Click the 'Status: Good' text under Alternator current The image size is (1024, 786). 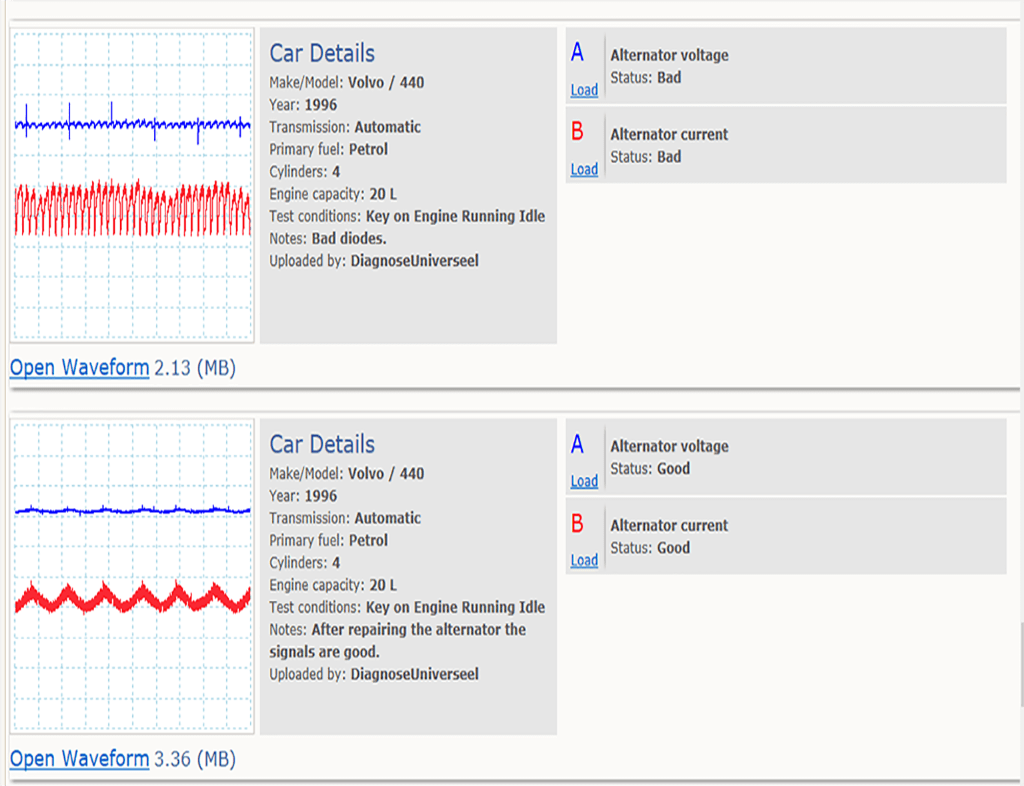(x=651, y=547)
